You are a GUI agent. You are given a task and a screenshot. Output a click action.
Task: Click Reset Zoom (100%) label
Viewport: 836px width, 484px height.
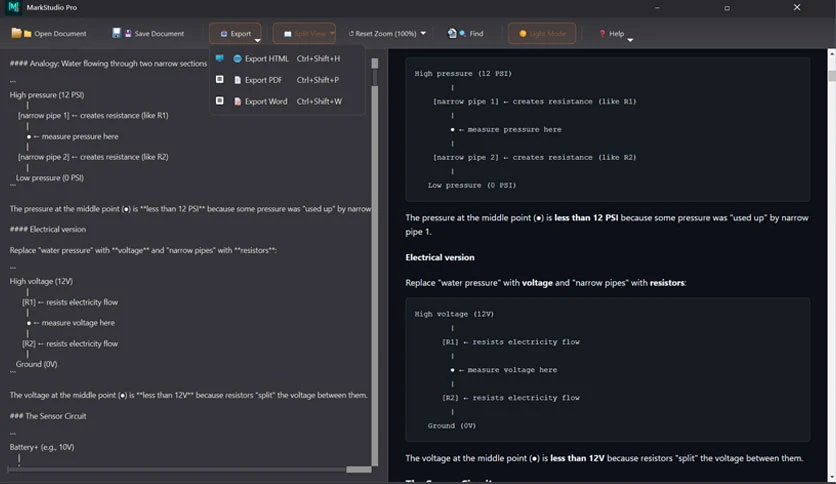(386, 34)
